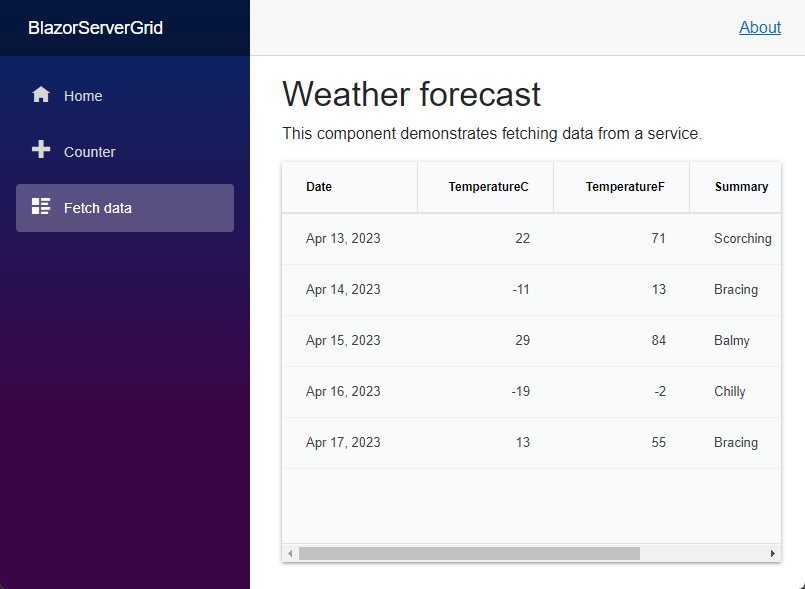Image resolution: width=805 pixels, height=589 pixels.
Task: Go to the Counter page
Action: click(125, 152)
